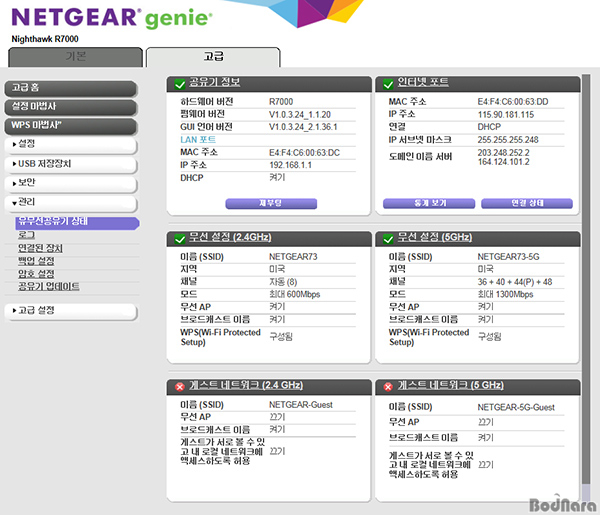Viewport: 600px width, 515px height.
Task: Click the DNS server 164.124.101.2
Action: [503, 162]
